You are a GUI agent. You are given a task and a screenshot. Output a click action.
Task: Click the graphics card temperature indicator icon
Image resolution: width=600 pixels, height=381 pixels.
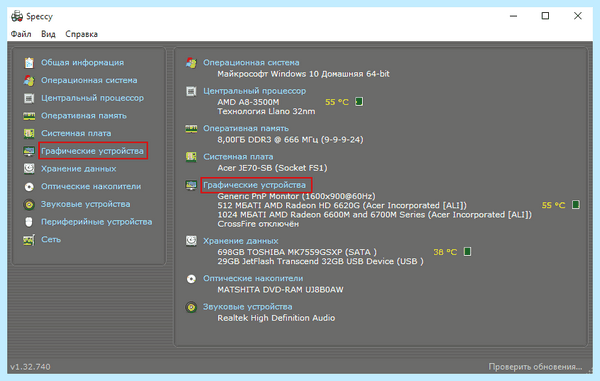[576, 205]
